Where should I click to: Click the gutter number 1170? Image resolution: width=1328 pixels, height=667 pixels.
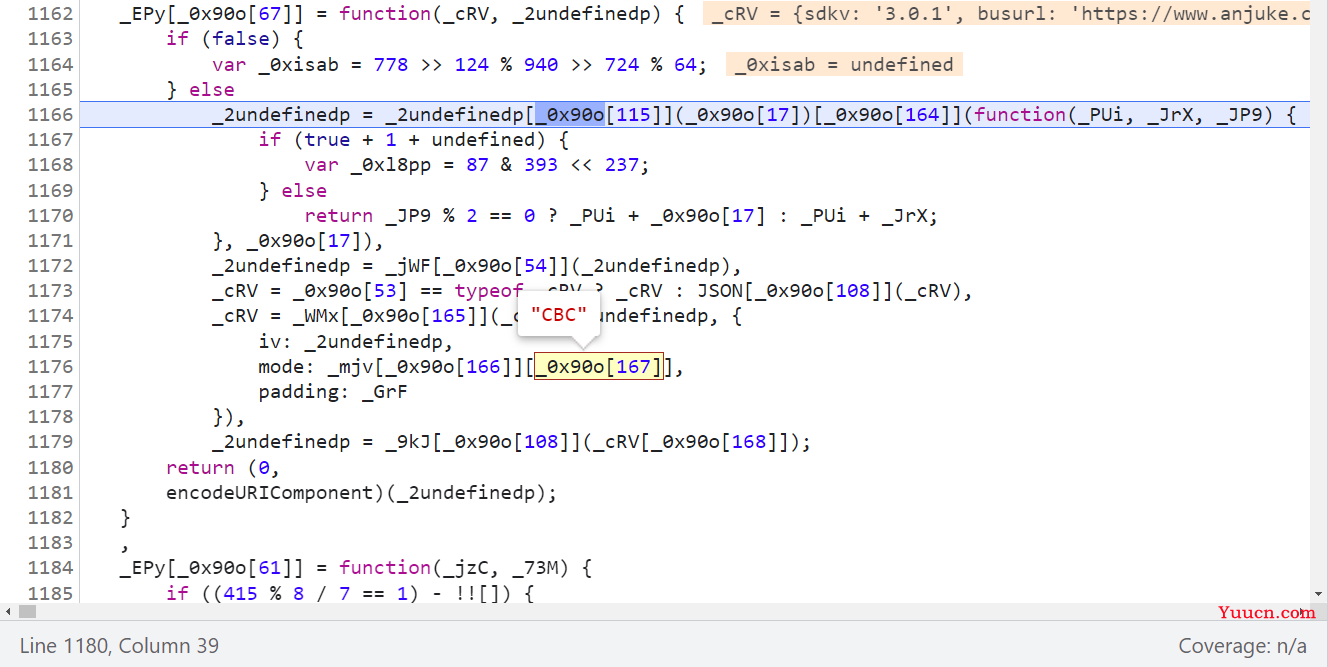click(50, 215)
